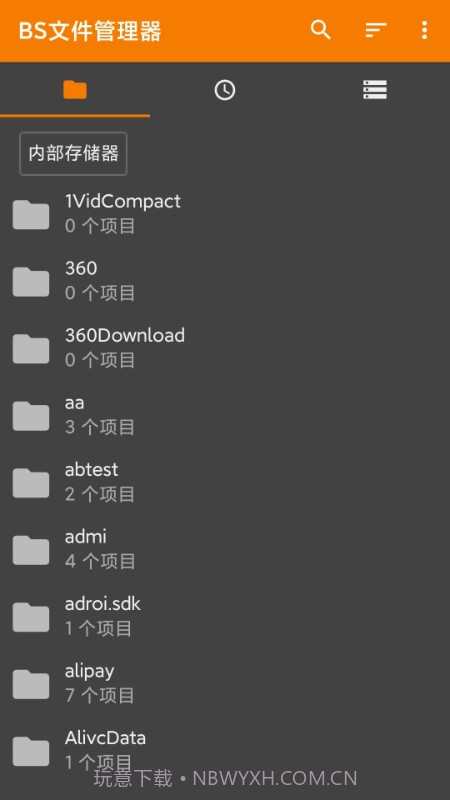
Task: Open the AlivcData folder entry
Action: (x=225, y=752)
